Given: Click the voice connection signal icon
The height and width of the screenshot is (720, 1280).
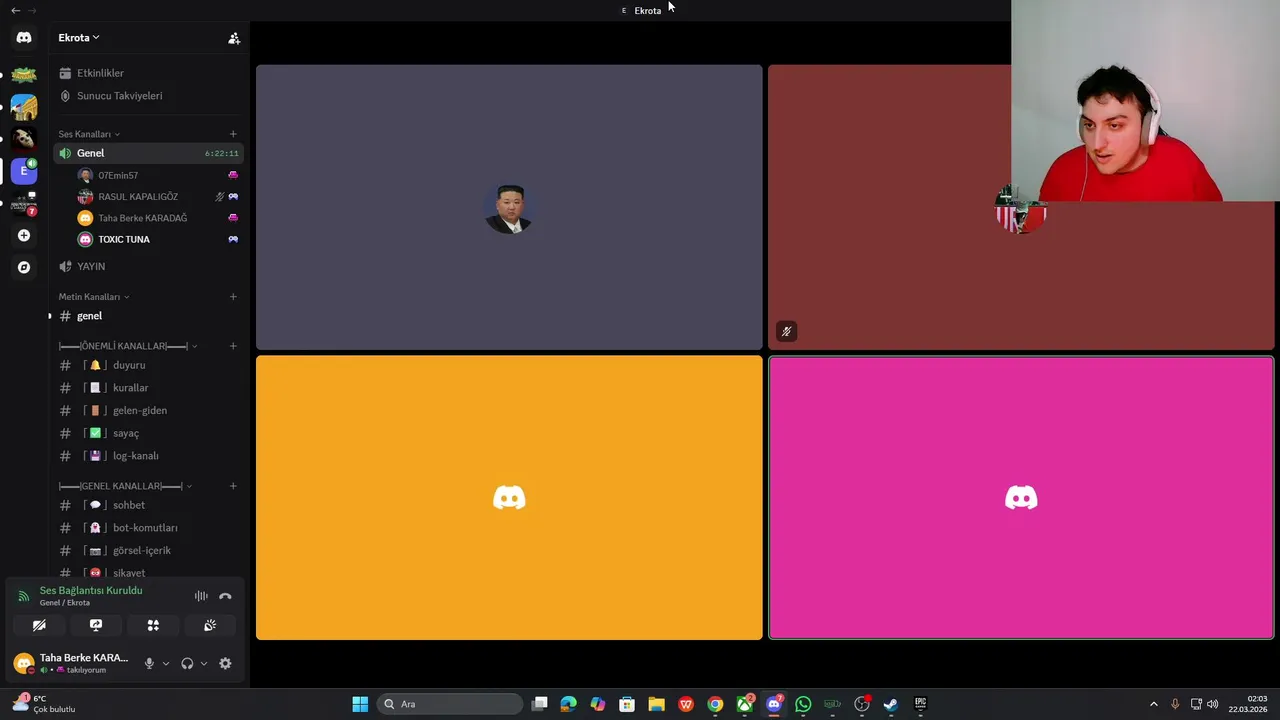Looking at the screenshot, I should click(24, 596).
